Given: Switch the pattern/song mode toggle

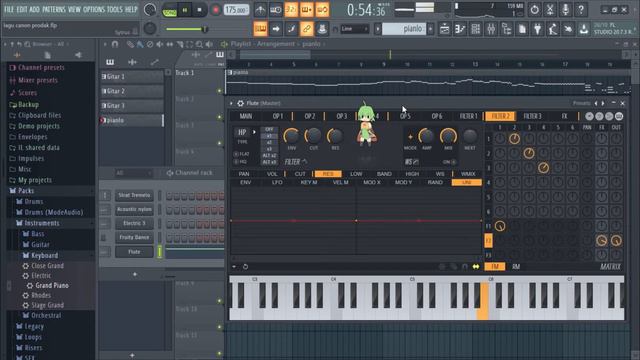Looking at the screenshot, I should tap(169, 10).
